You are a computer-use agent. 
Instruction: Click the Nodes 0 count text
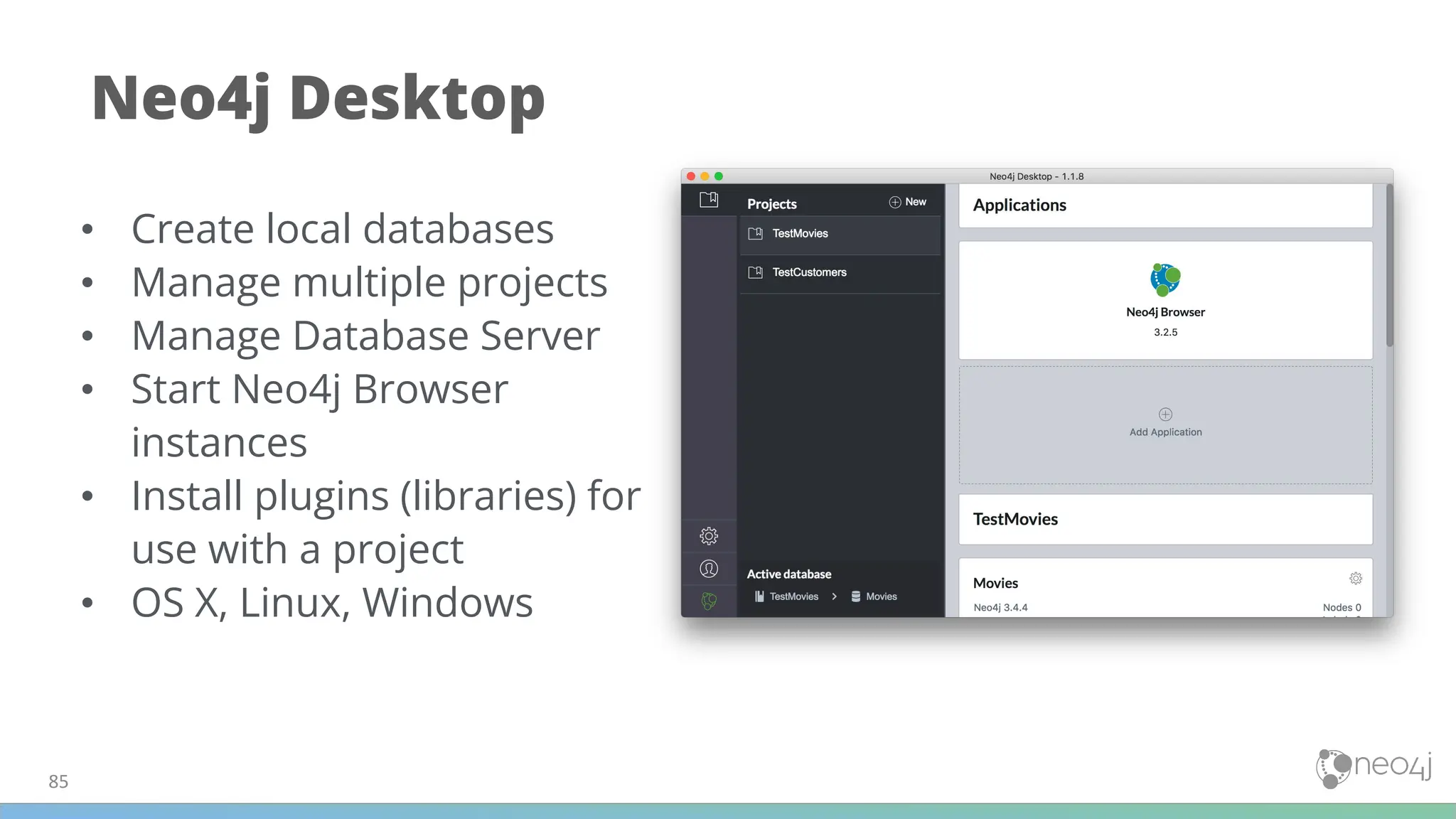(x=1342, y=608)
